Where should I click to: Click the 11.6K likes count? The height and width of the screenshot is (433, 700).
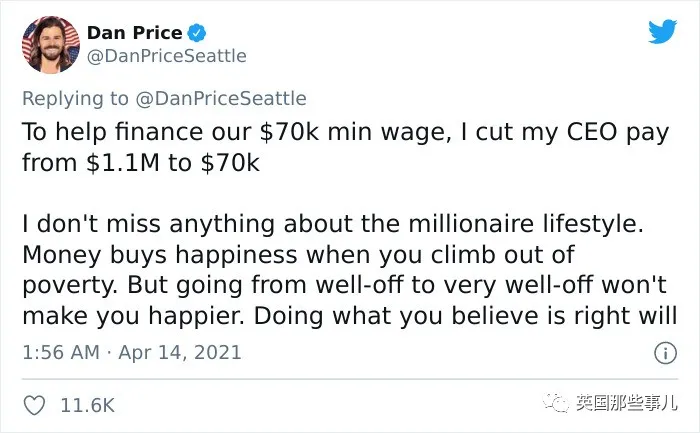pyautogui.click(x=88, y=405)
